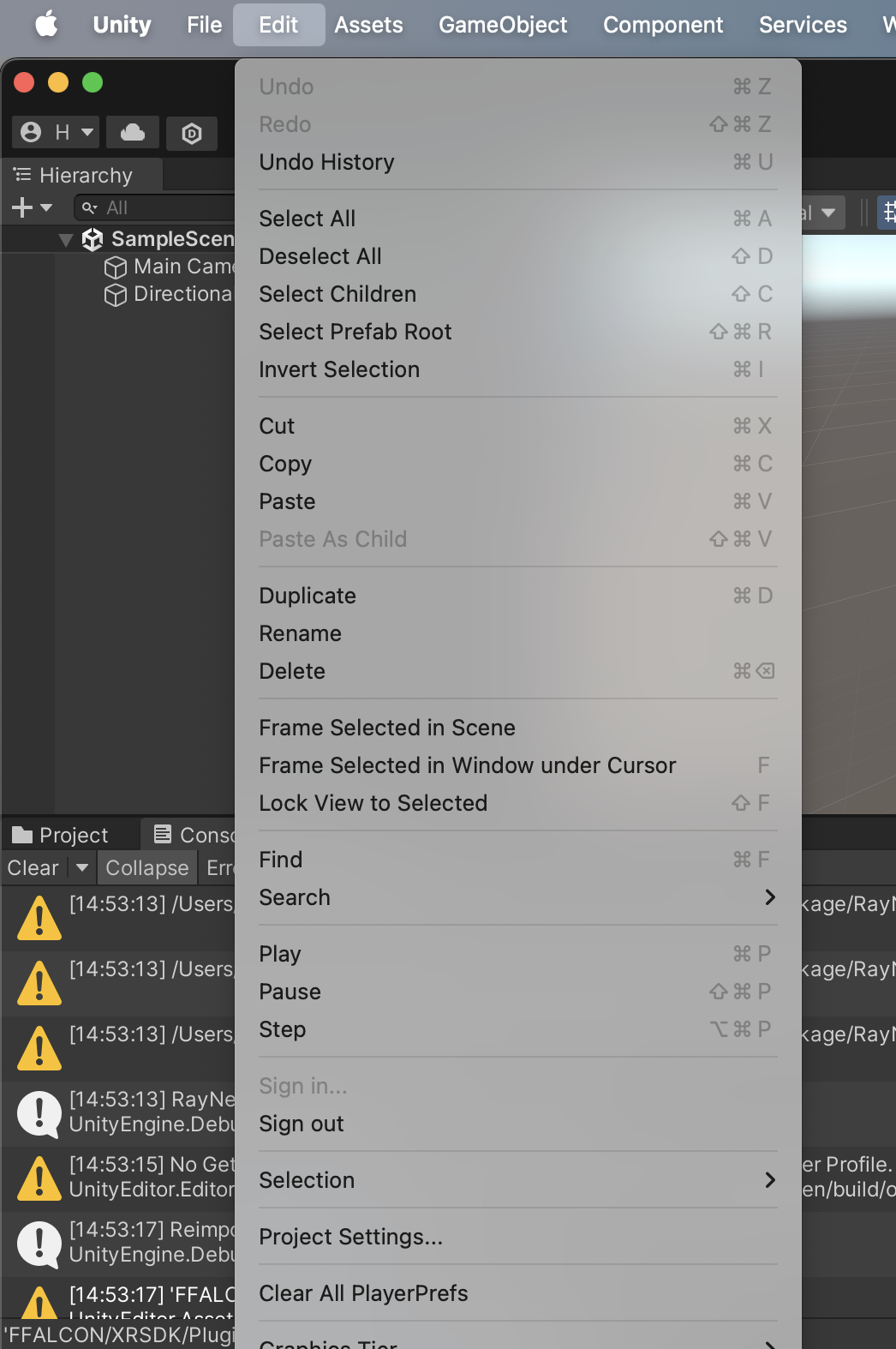Open the Clear options dropdown arrow
896x1349 pixels.
(x=82, y=868)
